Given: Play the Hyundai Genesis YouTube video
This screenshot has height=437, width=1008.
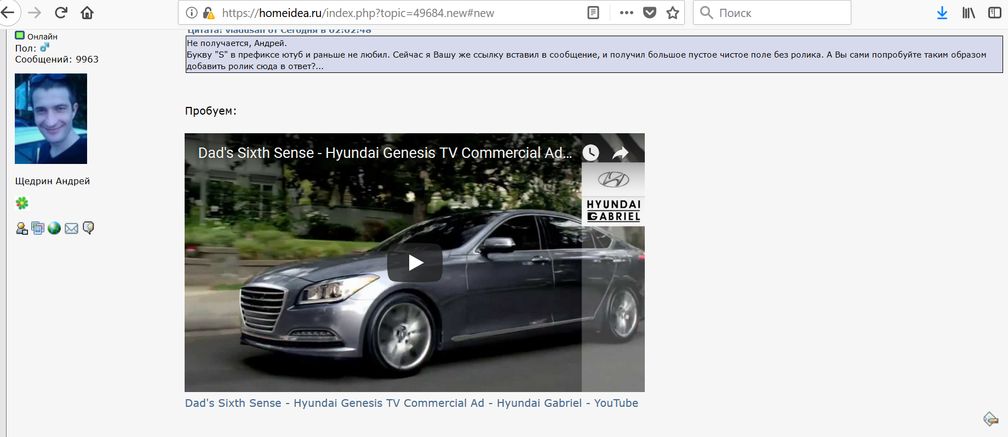Looking at the screenshot, I should [414, 263].
